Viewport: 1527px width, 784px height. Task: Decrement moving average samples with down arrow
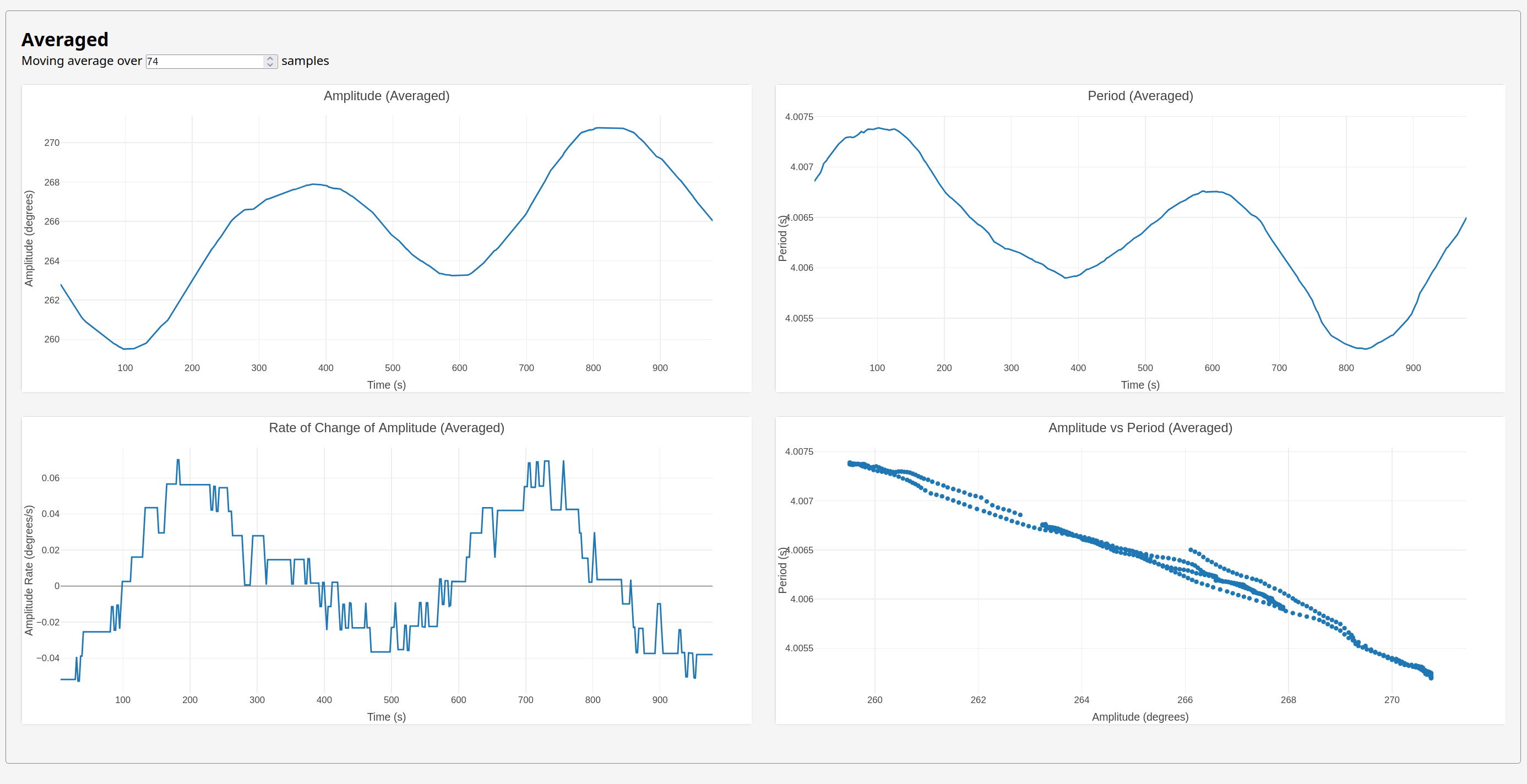270,64
